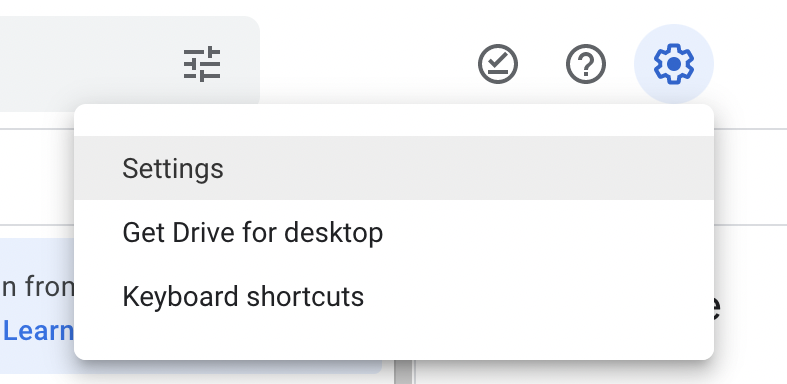Image resolution: width=787 pixels, height=384 pixels.
Task: Follow the blue Learn link in banner
Action: click(x=38, y=330)
